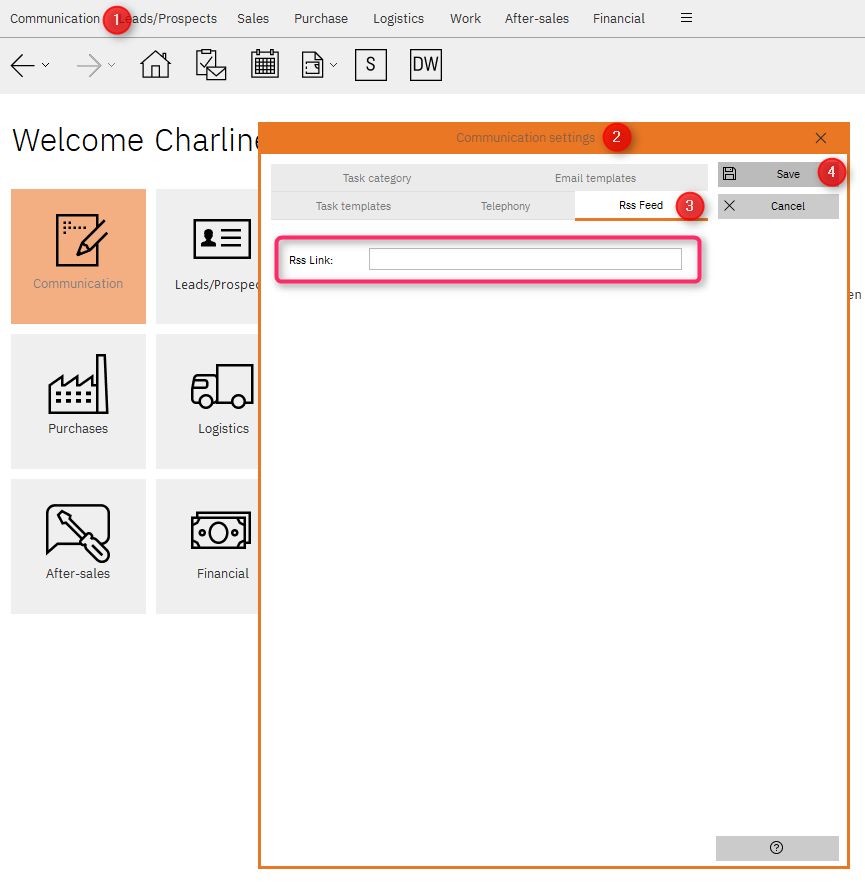Open help with the question mark button
Image resolution: width=865 pixels, height=891 pixels.
click(777, 848)
